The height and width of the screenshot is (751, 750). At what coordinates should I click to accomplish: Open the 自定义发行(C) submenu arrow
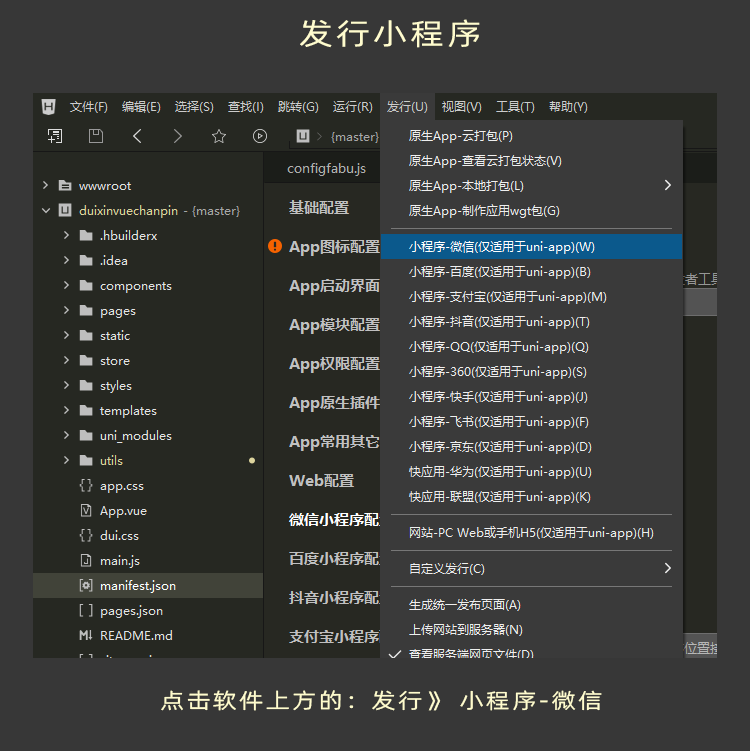[668, 569]
